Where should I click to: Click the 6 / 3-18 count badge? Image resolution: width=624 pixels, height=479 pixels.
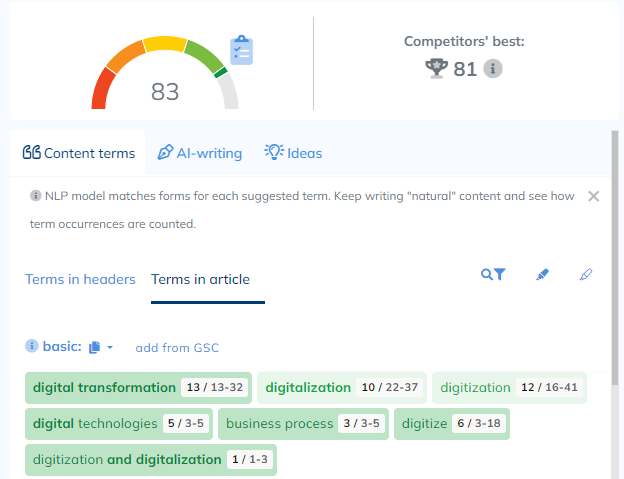pos(479,423)
